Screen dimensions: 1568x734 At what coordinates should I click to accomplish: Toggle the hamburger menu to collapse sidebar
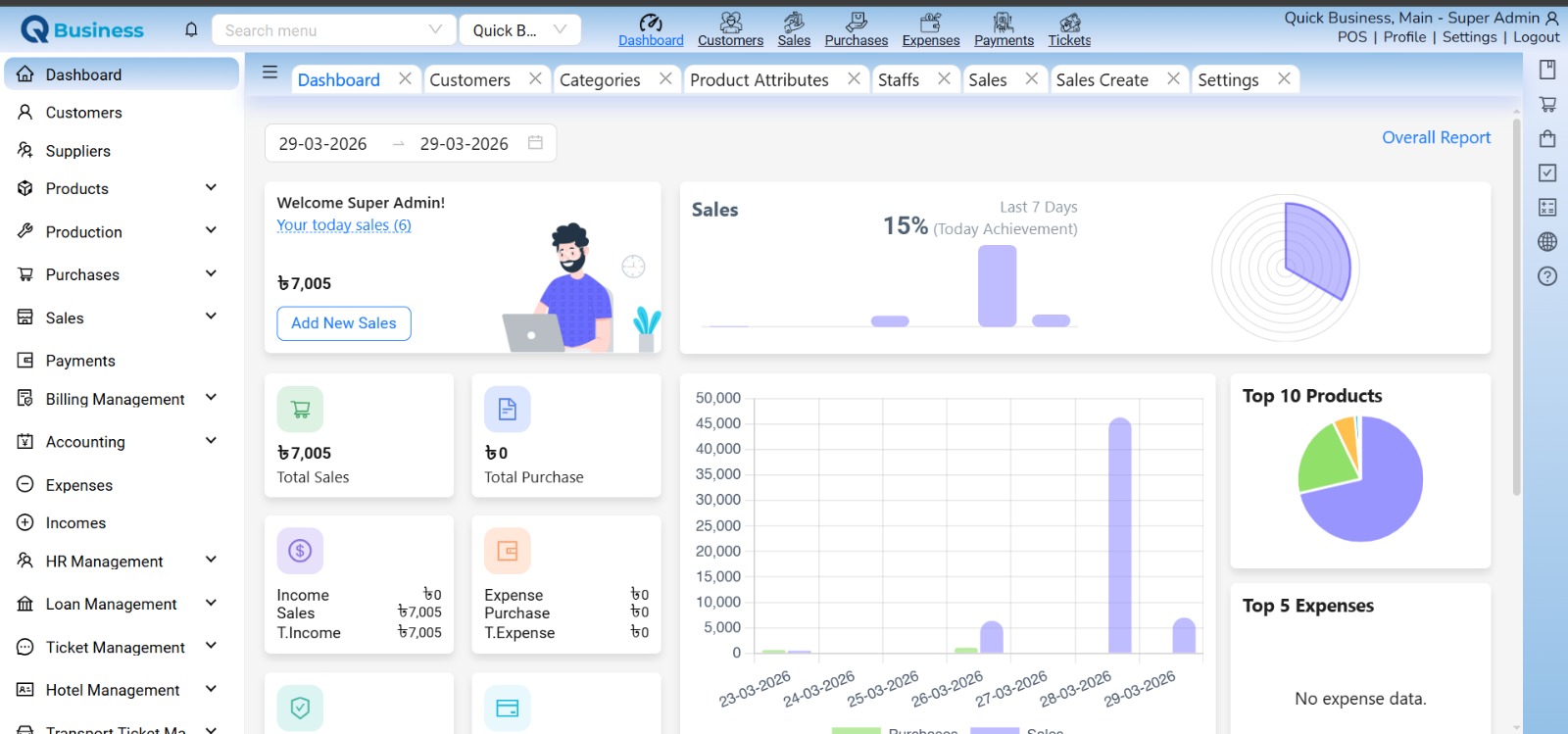270,73
